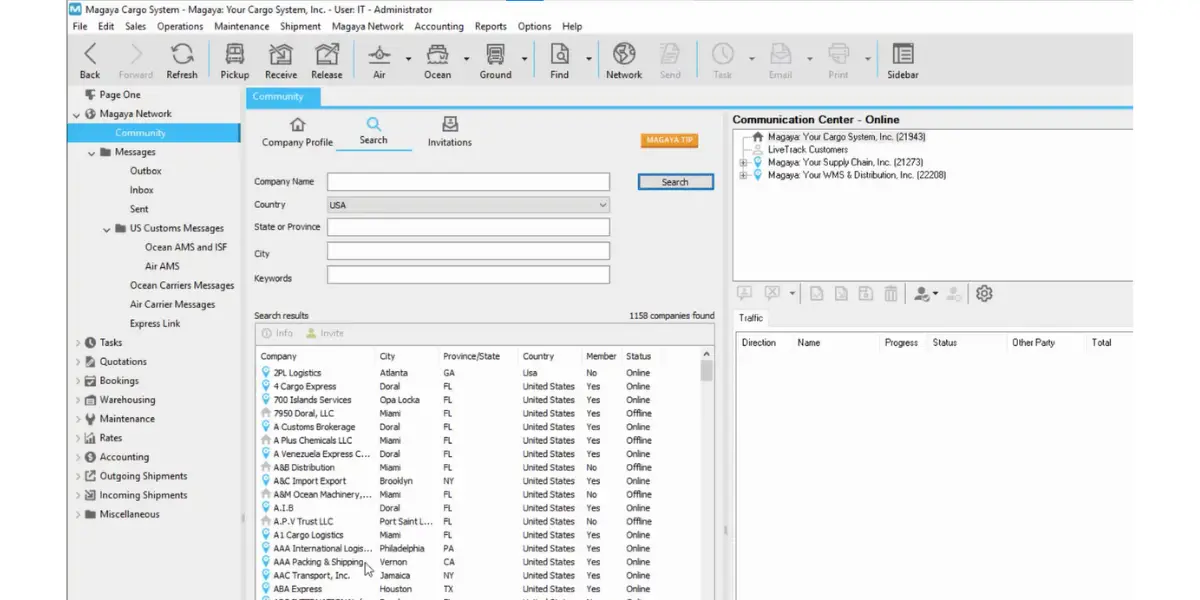Toggle the Sidebar toolbar icon
The width and height of the screenshot is (1200, 600).
click(x=903, y=60)
